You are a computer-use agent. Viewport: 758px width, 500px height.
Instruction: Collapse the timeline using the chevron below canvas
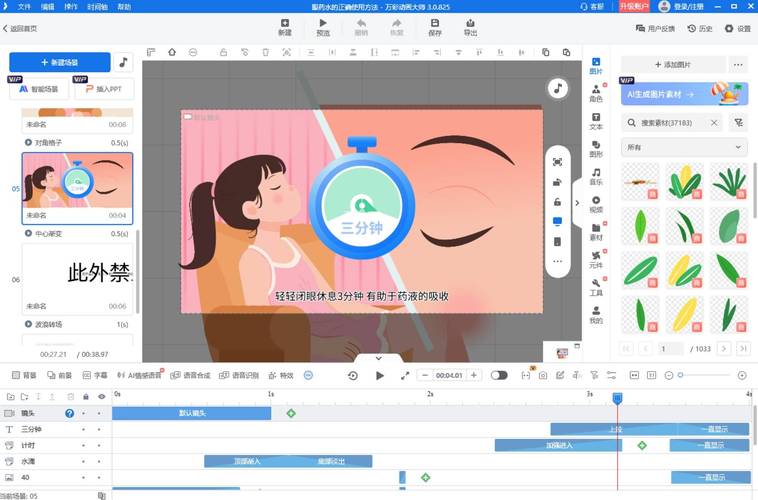coord(378,357)
